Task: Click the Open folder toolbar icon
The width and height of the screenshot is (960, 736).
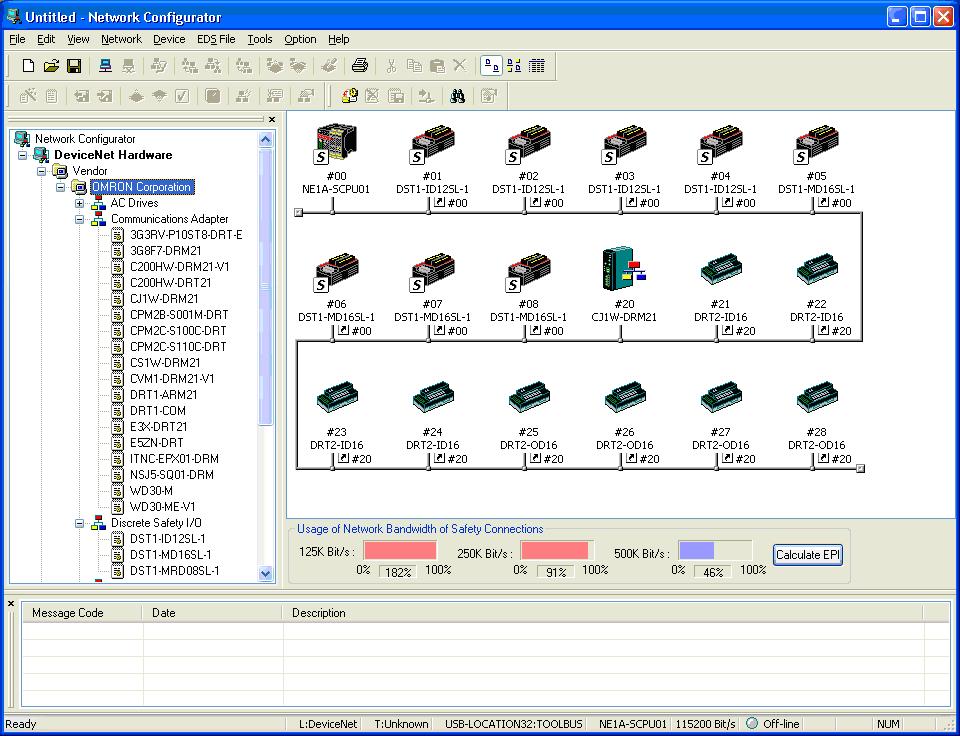Action: (51, 66)
